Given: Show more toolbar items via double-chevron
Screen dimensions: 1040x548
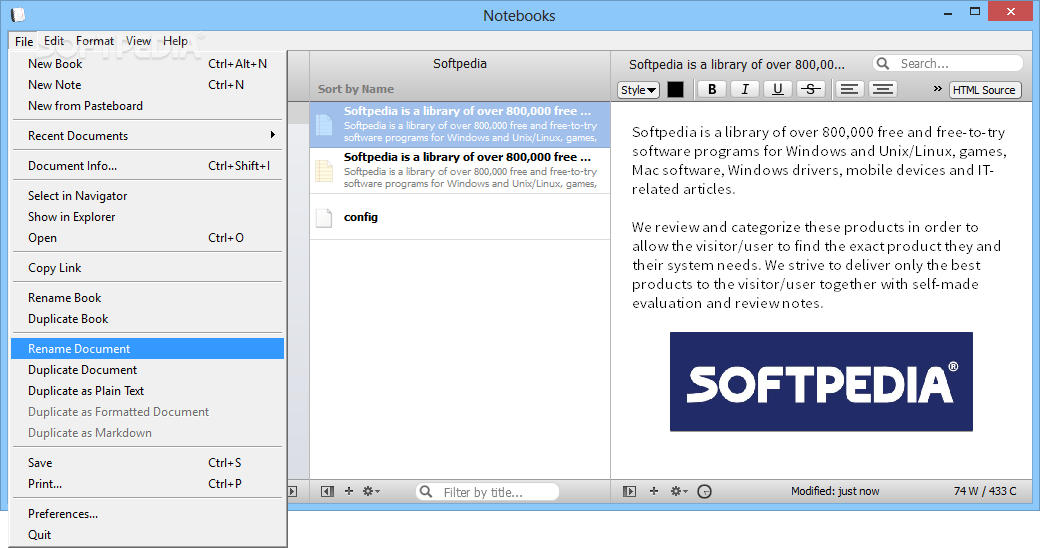Looking at the screenshot, I should tap(937, 88).
